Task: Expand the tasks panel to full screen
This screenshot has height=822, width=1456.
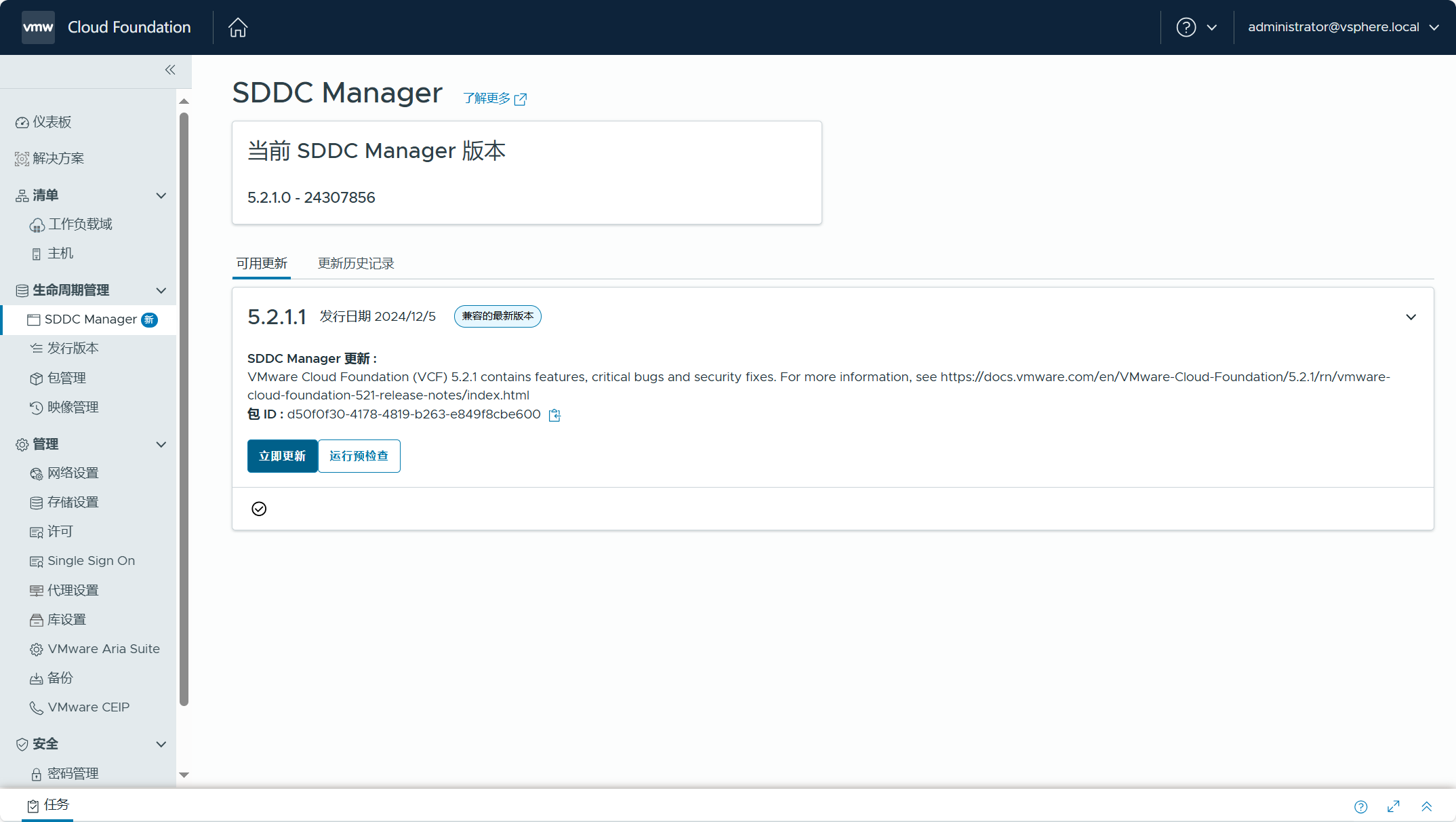Action: [x=1394, y=806]
